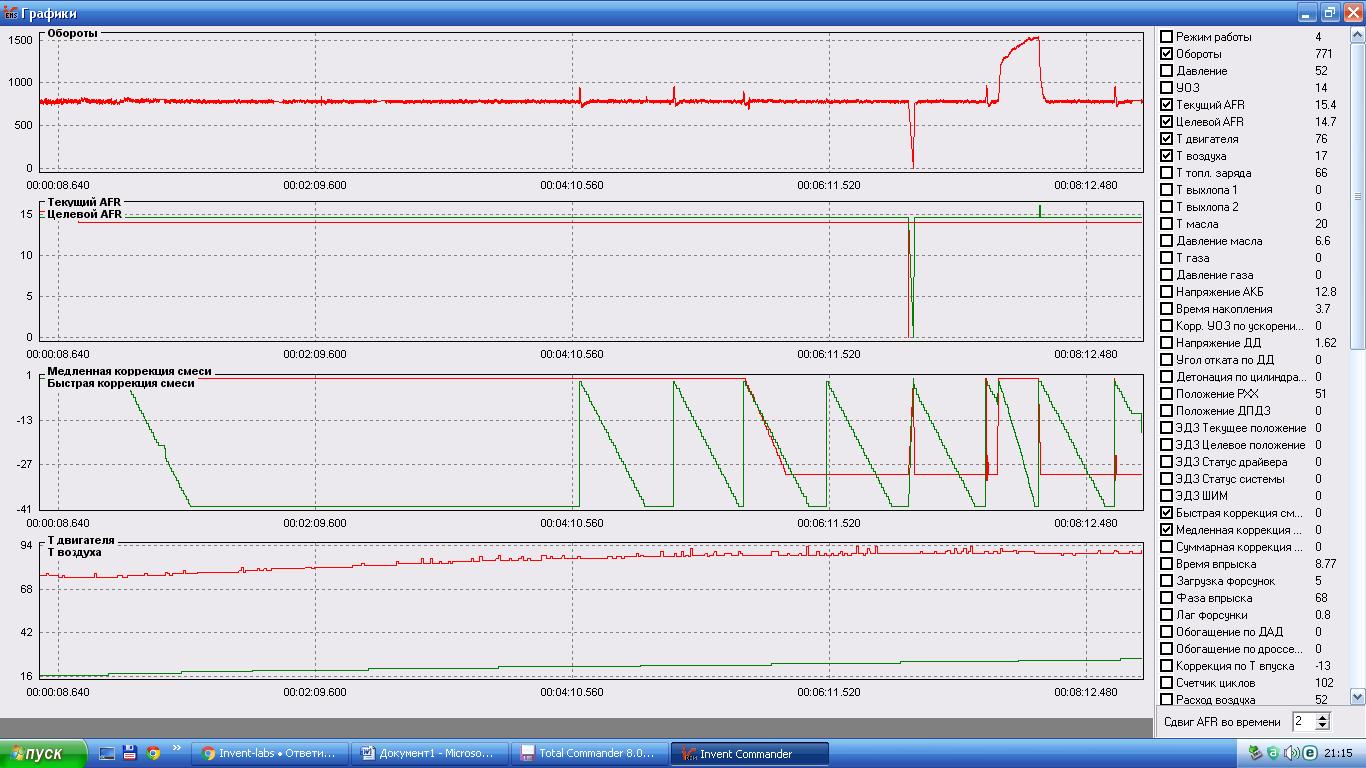This screenshot has height=768, width=1366.
Task: Click the parameter list scroll down arrow
Action: 1357,696
